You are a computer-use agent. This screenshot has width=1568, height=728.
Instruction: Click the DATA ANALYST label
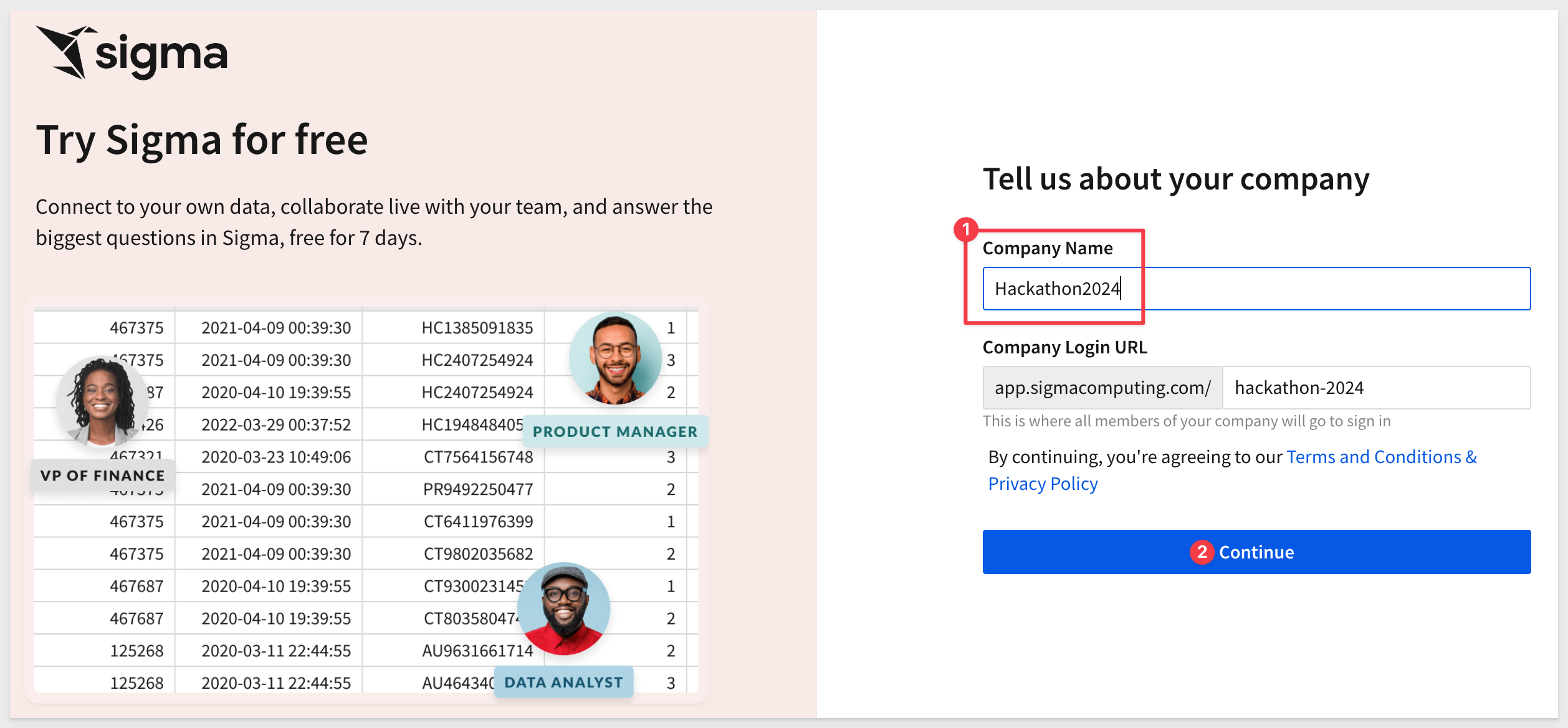pos(563,682)
